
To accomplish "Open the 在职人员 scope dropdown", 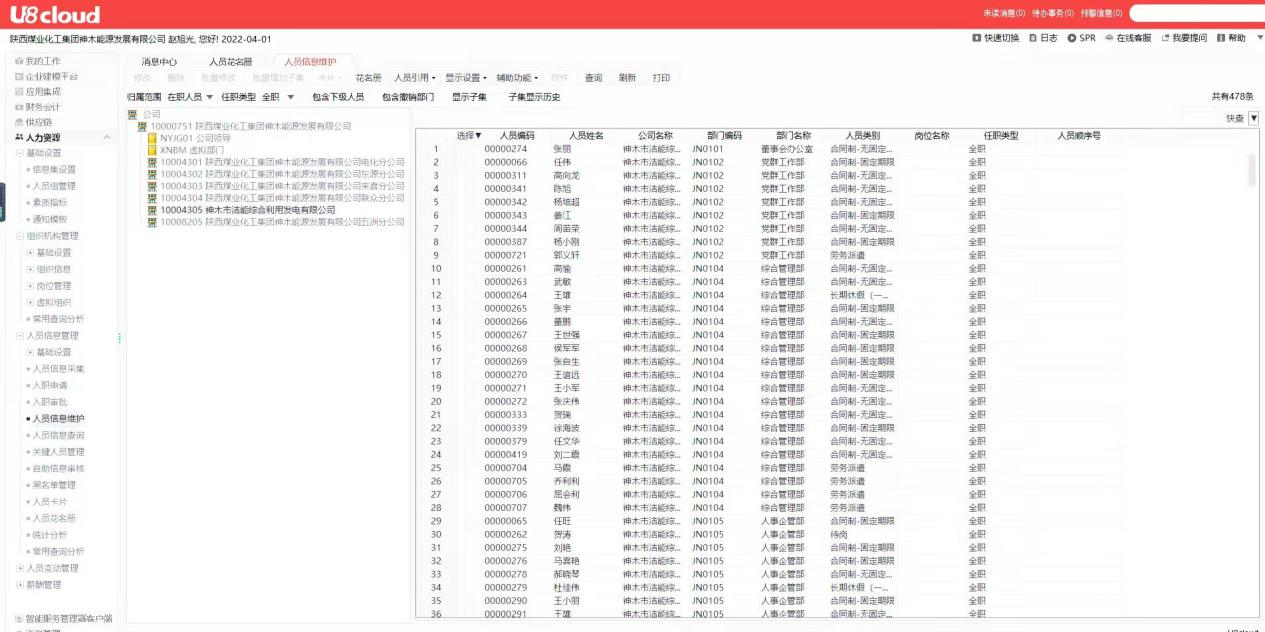I will pos(189,97).
